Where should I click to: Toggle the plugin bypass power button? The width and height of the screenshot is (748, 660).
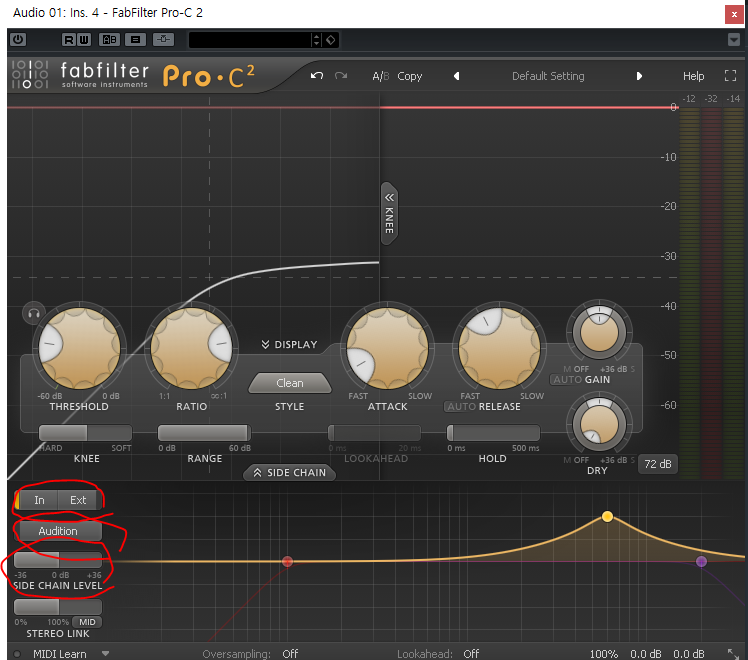click(x=18, y=40)
